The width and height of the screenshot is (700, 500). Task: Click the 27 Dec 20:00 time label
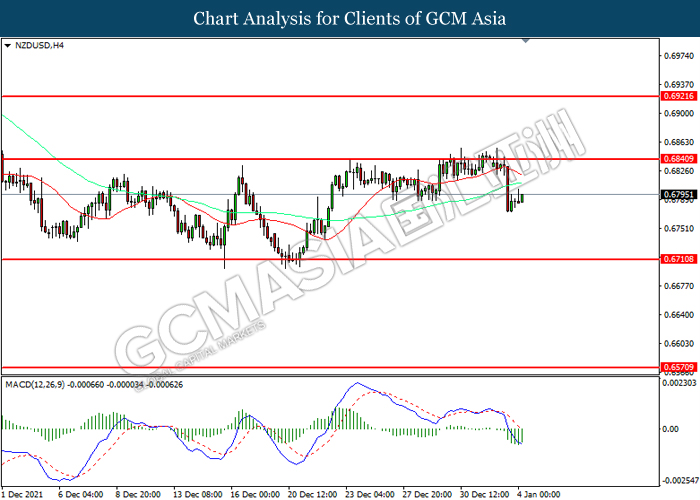(427, 494)
